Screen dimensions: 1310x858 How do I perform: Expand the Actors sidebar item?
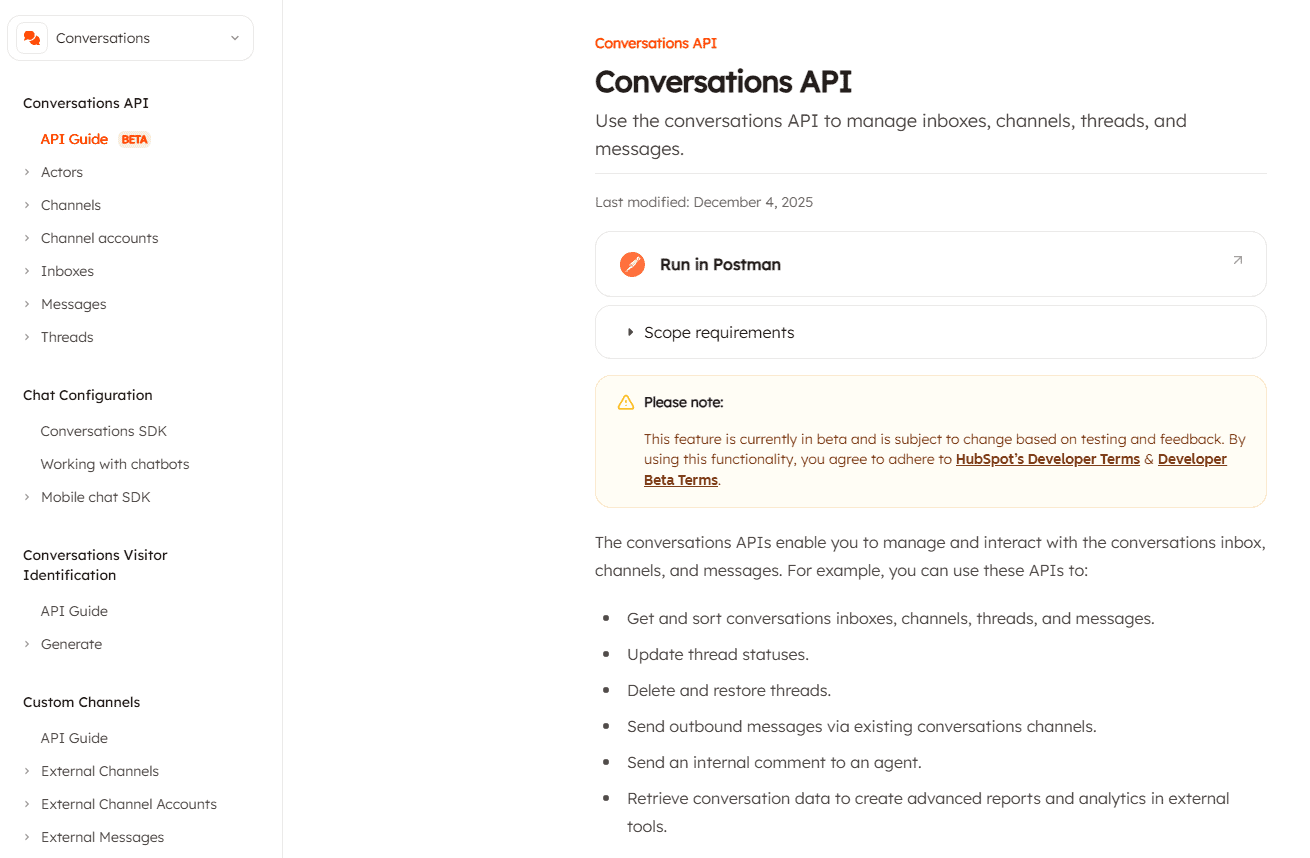click(x=61, y=172)
